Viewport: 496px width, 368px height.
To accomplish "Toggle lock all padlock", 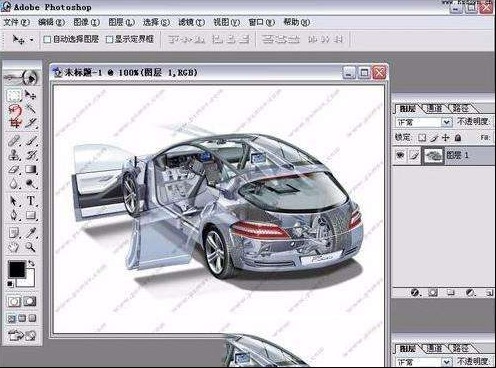I will tap(458, 137).
